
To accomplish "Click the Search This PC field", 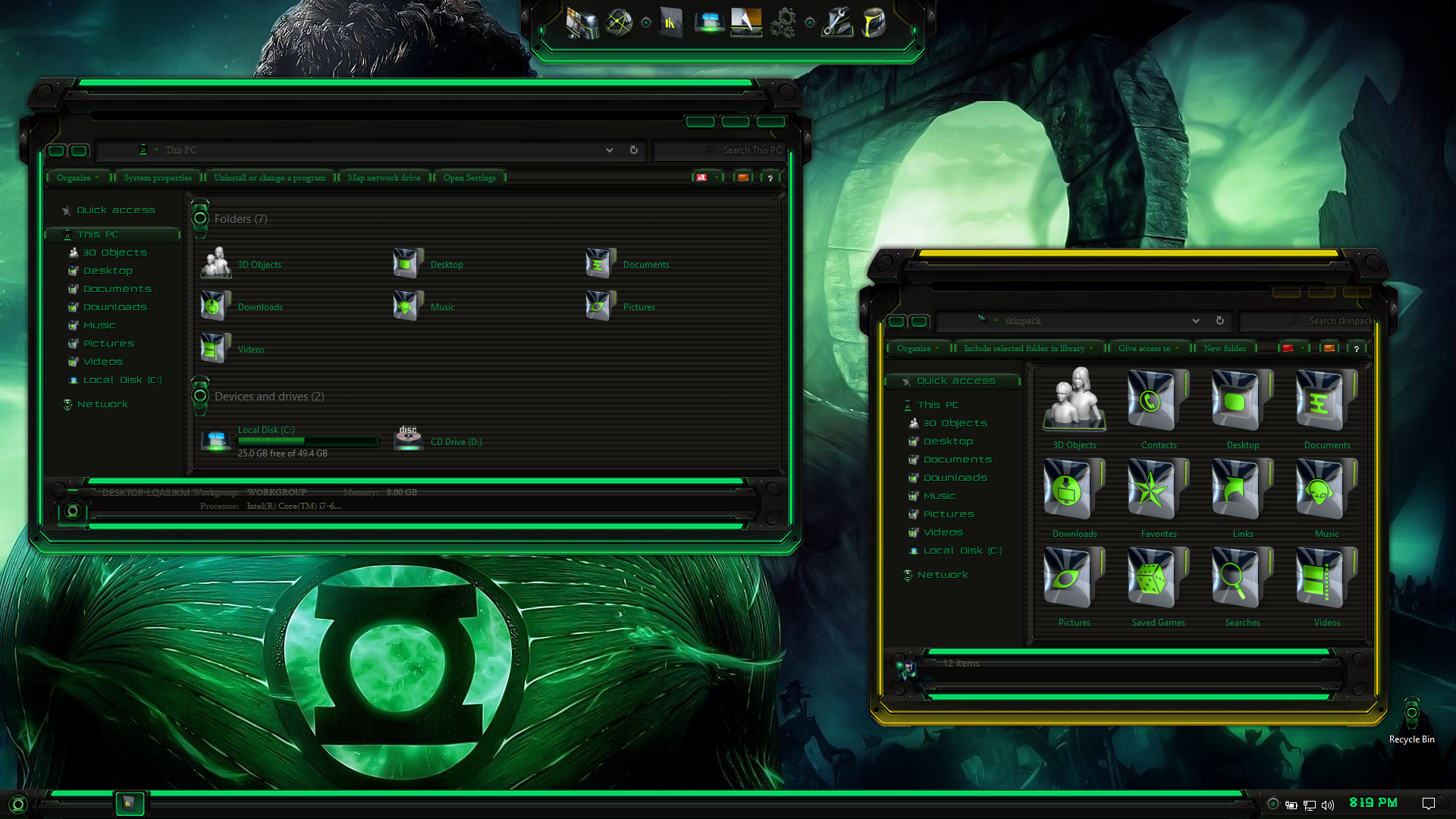I will (718, 150).
